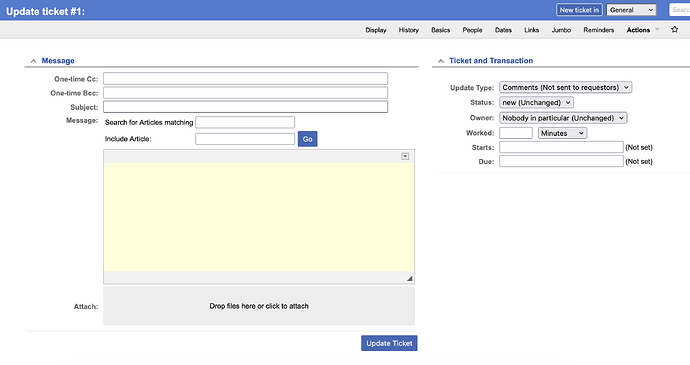Screen dimensions: 690x365
Task: Open the Minutes time unit dropdown
Action: click(562, 133)
